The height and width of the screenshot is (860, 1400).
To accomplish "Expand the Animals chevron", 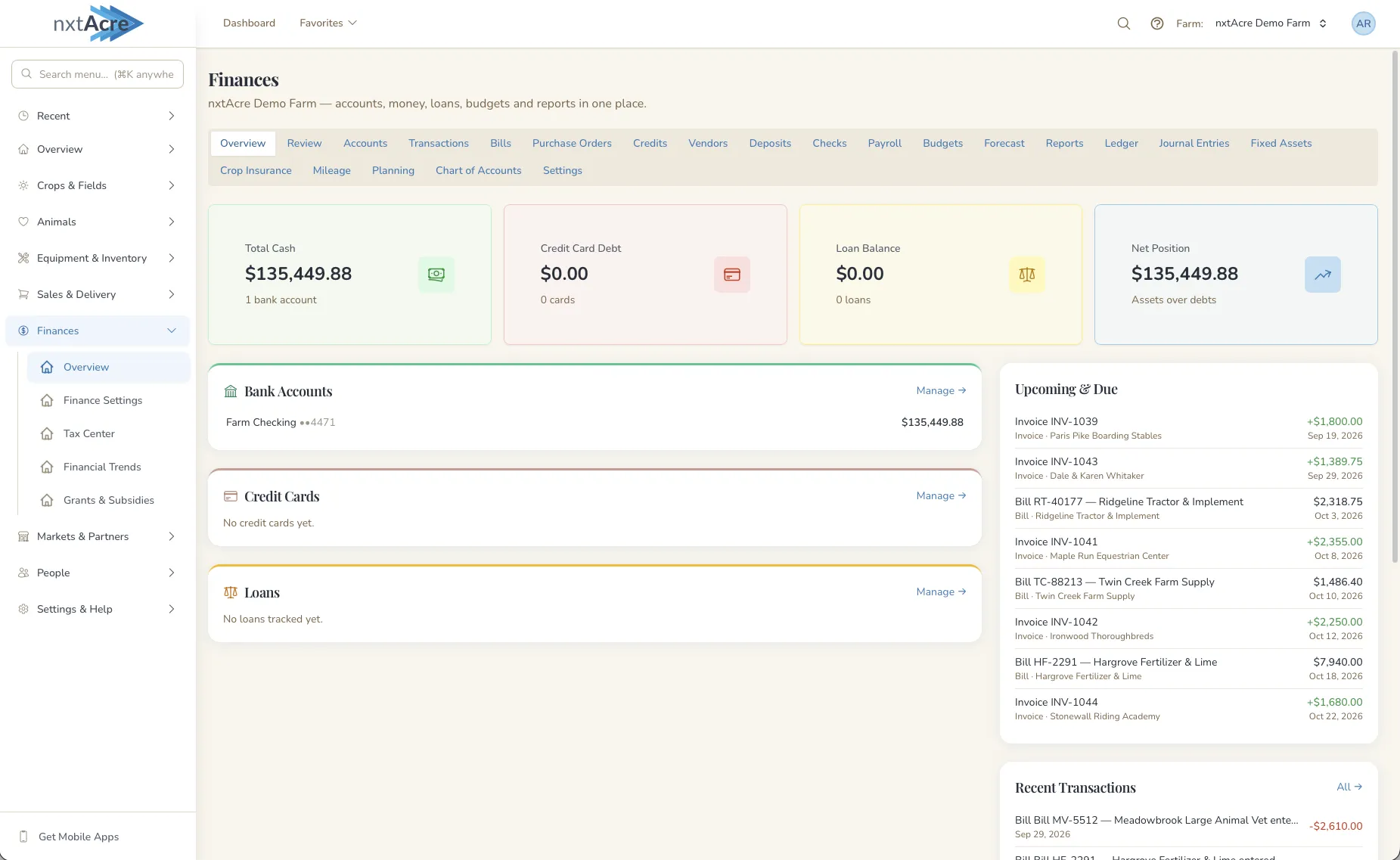I will click(172, 222).
